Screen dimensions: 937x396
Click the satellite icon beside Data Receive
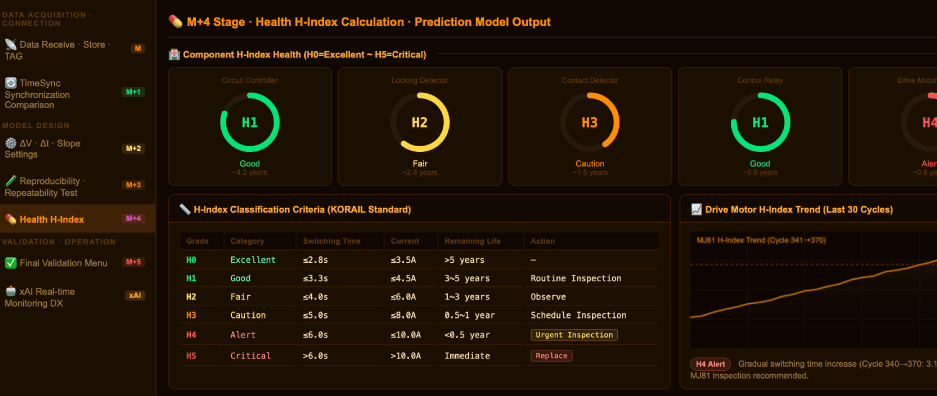tap(11, 44)
